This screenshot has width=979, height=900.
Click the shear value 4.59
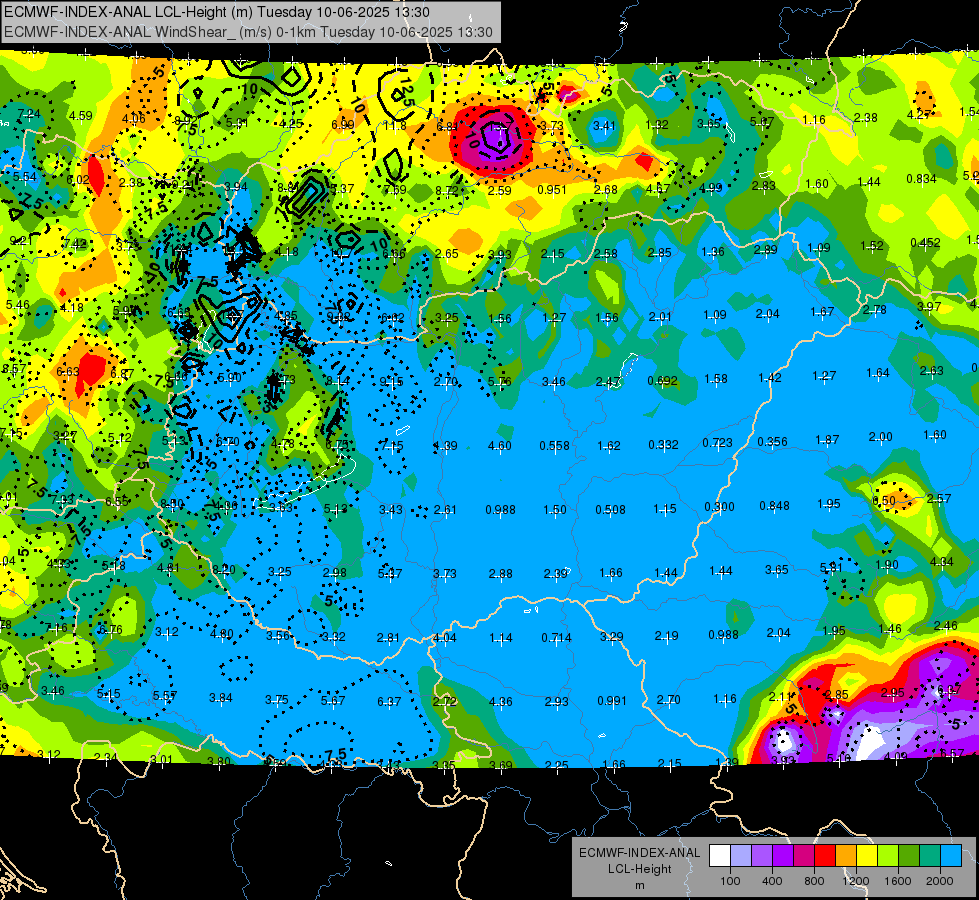coord(81,116)
